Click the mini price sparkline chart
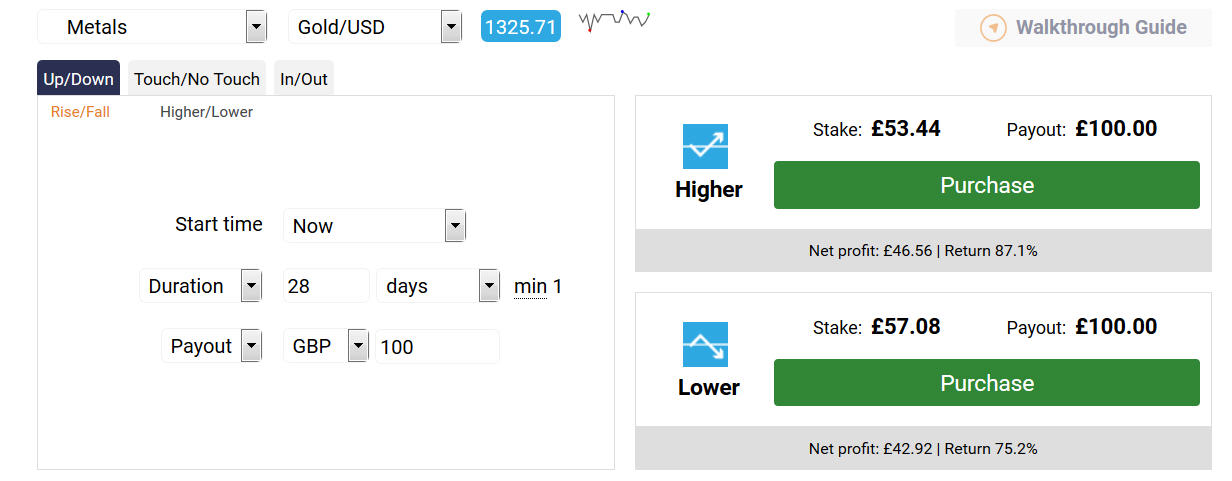The height and width of the screenshot is (481, 1232). [x=614, y=20]
